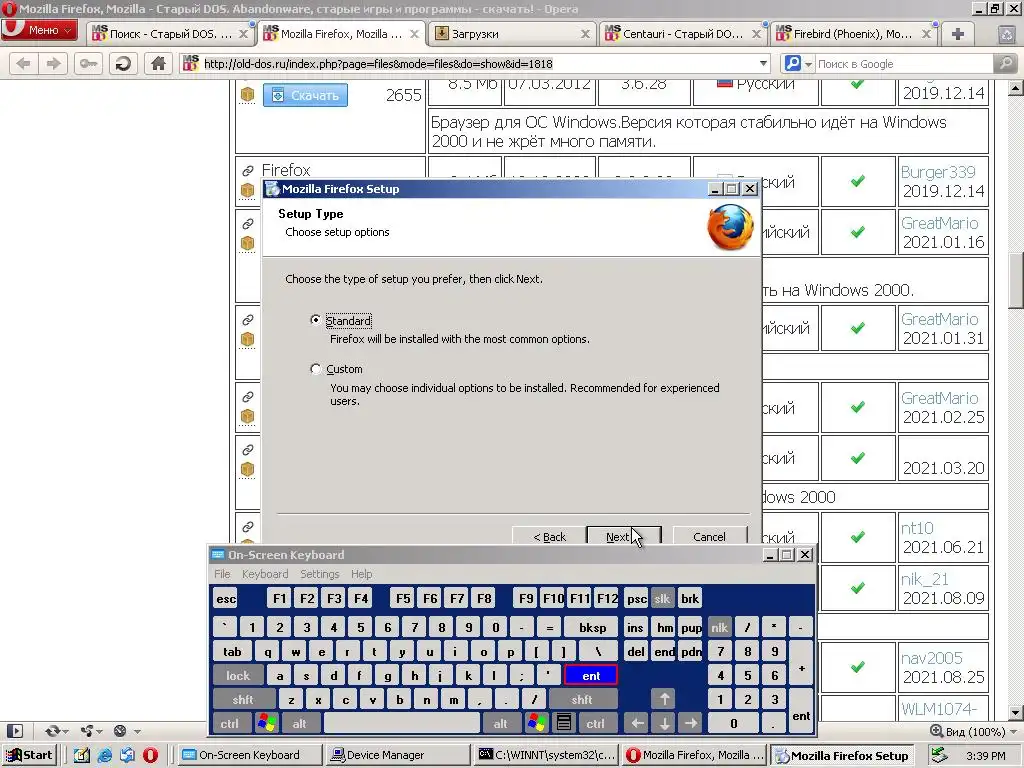The width and height of the screenshot is (1024, 768).
Task: Go to Opera home page icon
Action: (158, 63)
